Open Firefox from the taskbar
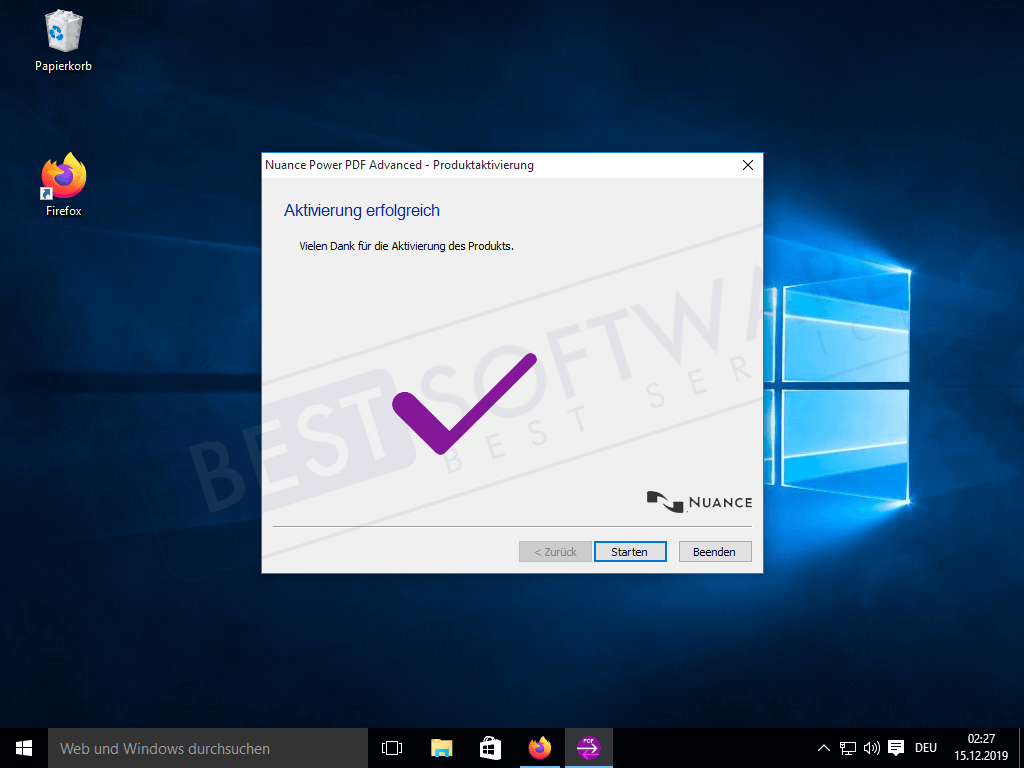This screenshot has height=768, width=1024. tap(540, 748)
